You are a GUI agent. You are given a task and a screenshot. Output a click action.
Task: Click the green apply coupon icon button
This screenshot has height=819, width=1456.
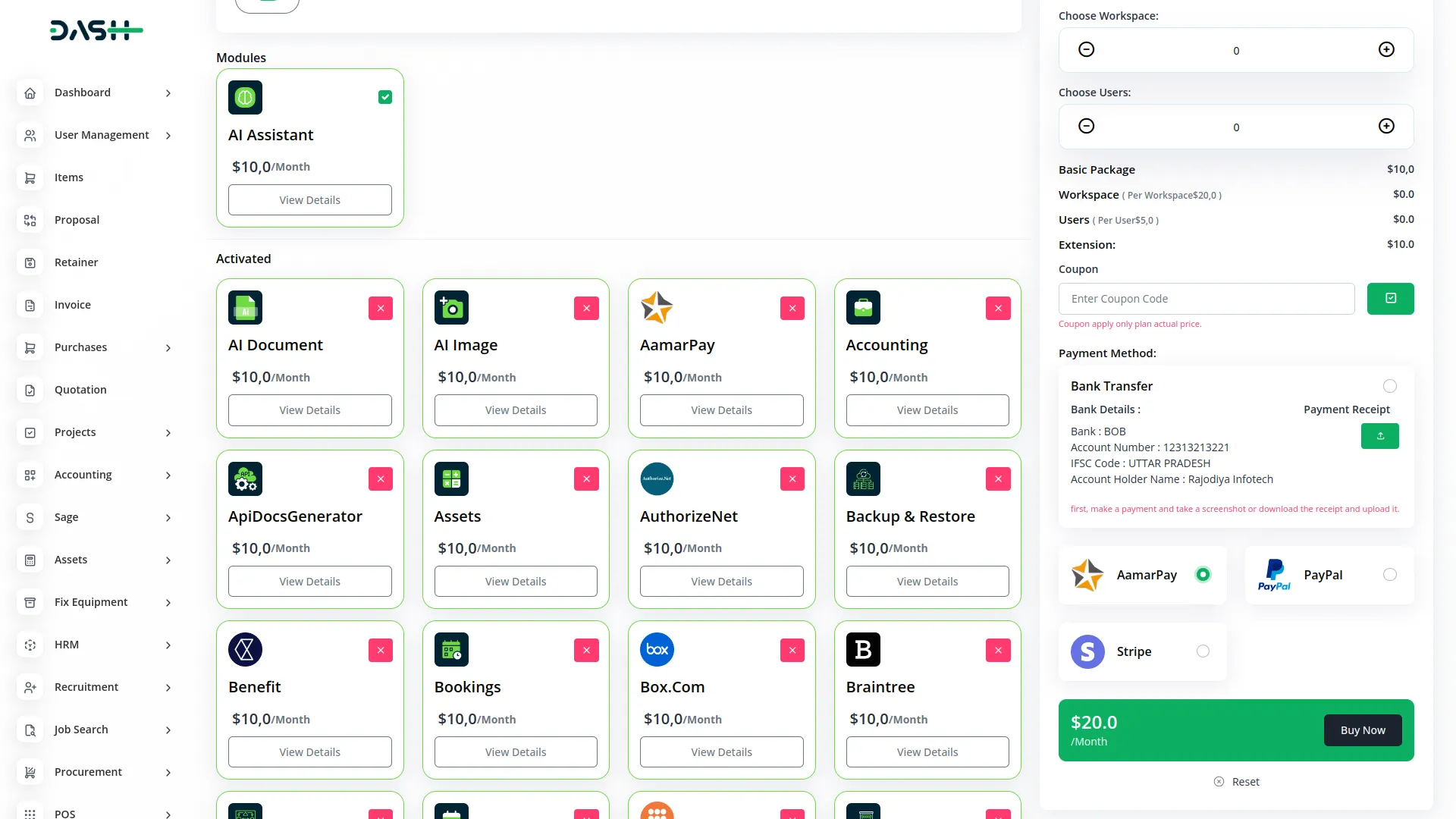pyautogui.click(x=1390, y=299)
